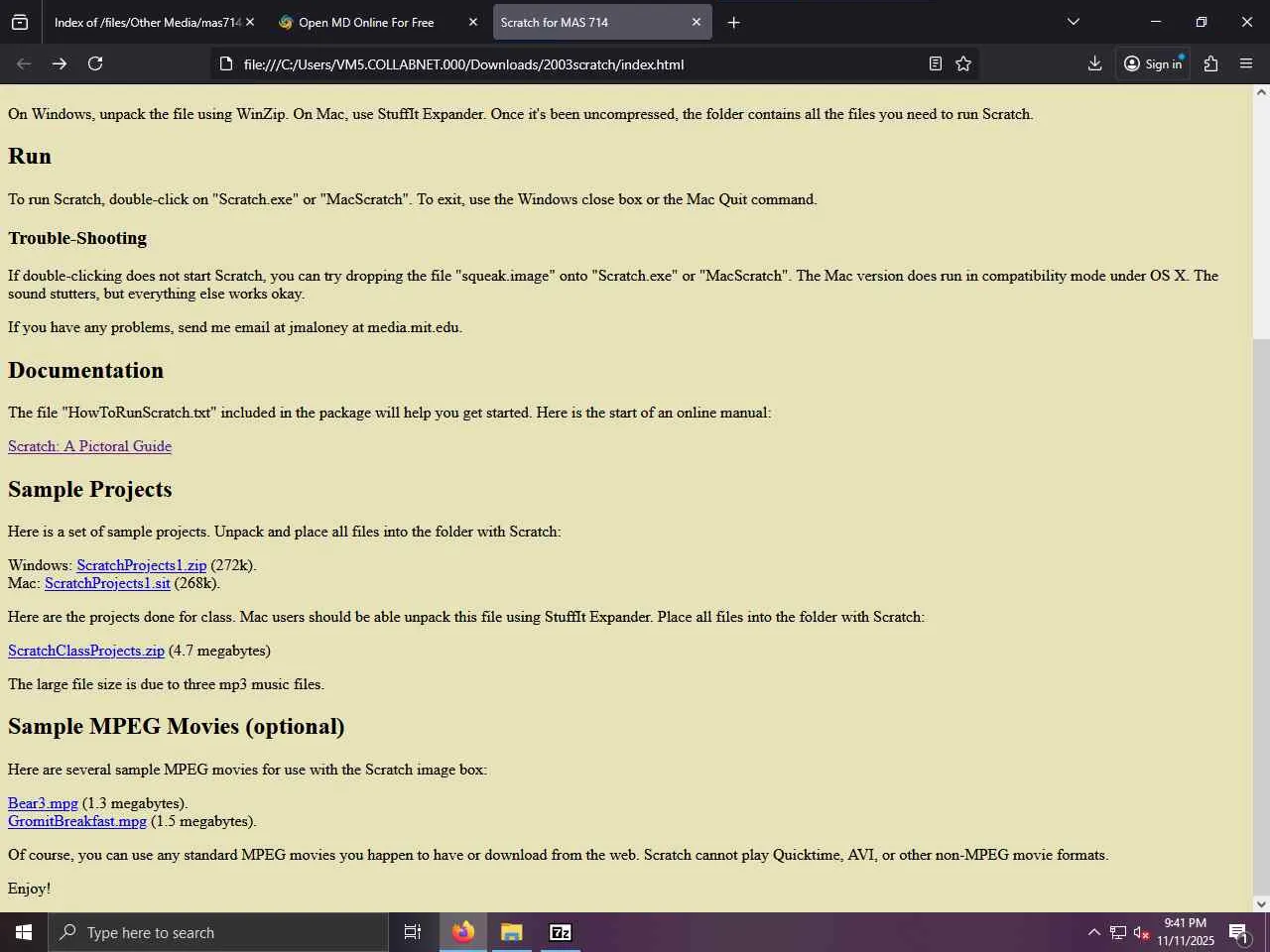This screenshot has width=1270, height=952.
Task: Download ScratchClassProjects.zip
Action: point(86,651)
